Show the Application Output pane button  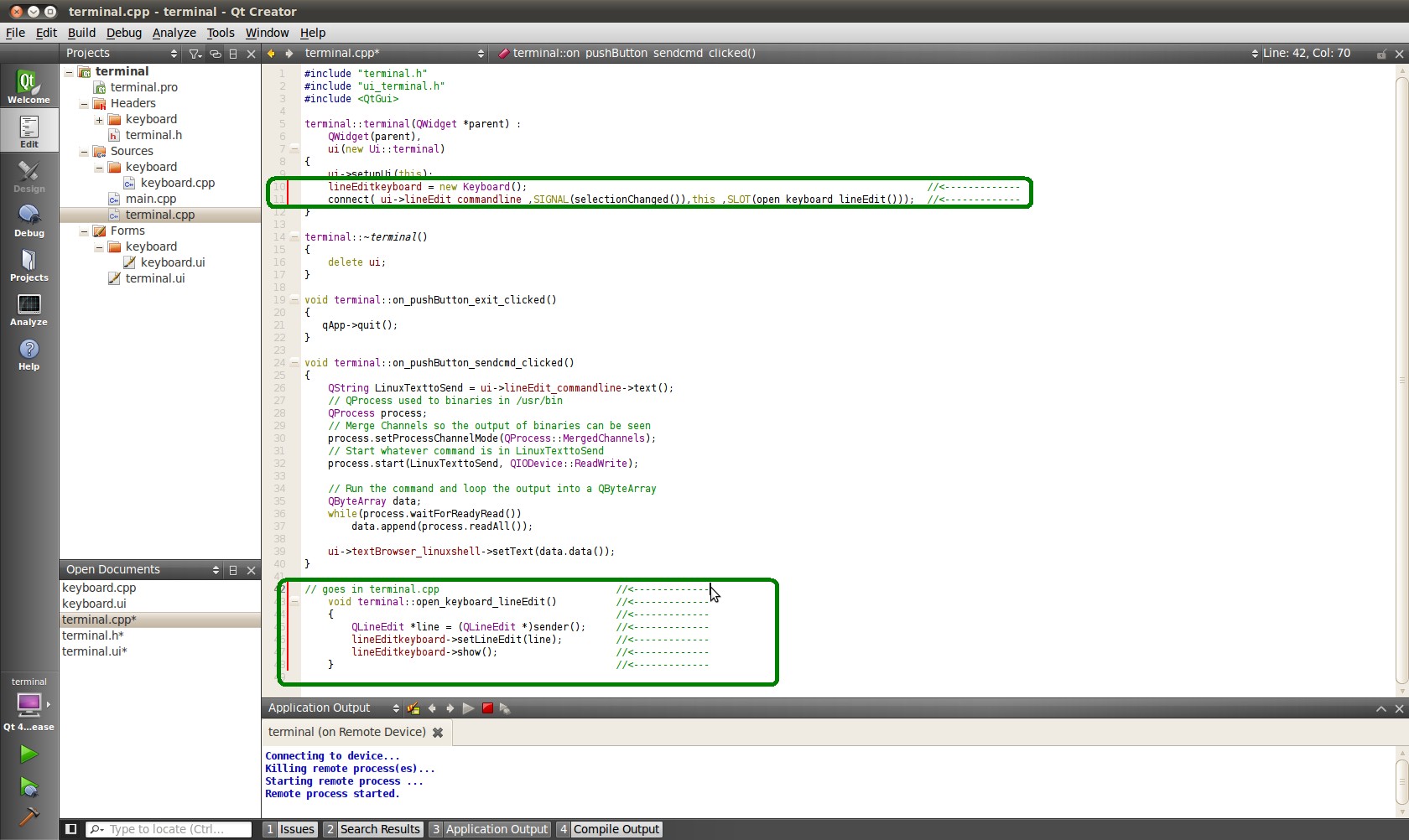(x=490, y=829)
